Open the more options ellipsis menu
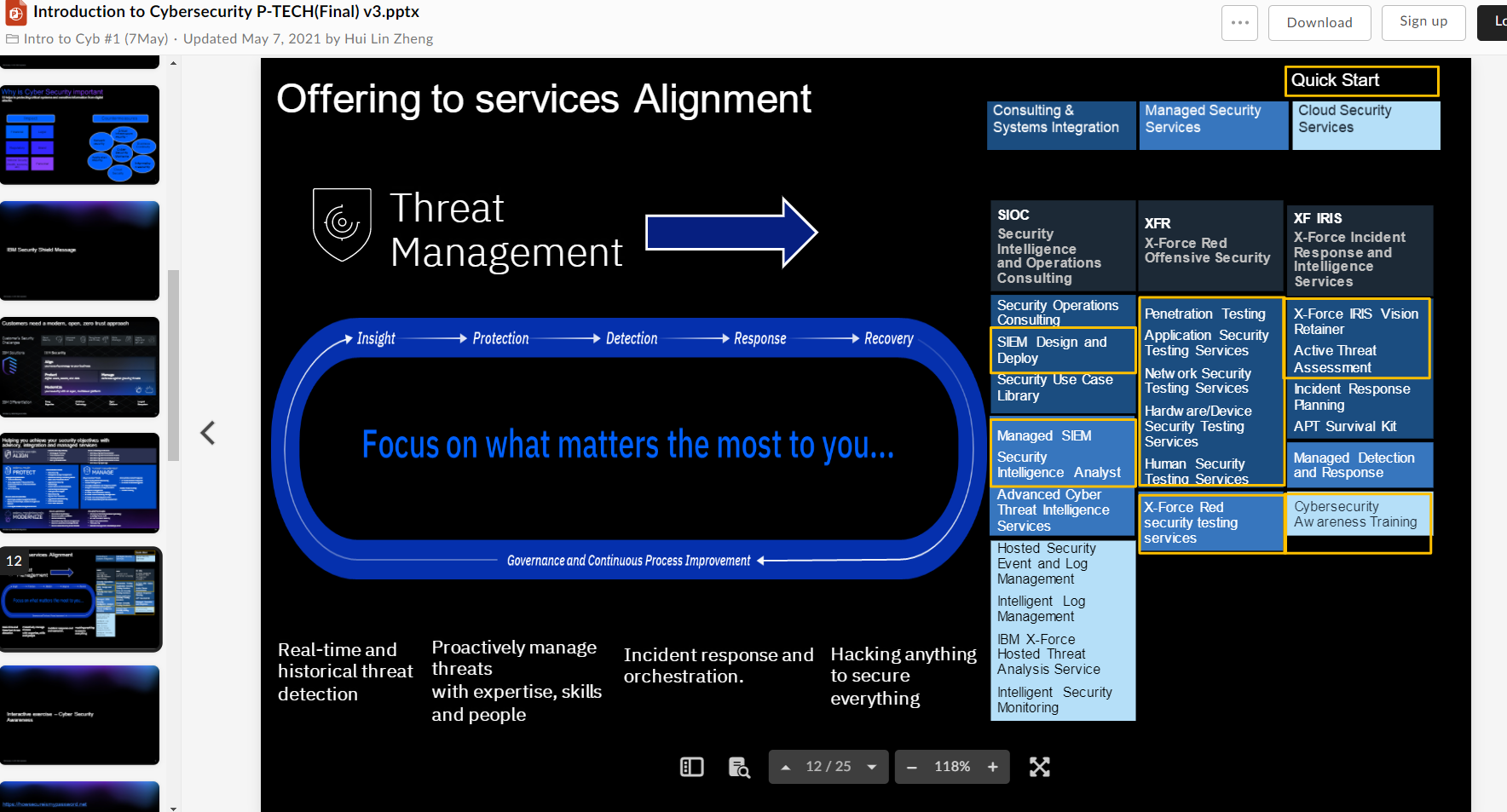This screenshot has width=1507, height=812. pyautogui.click(x=1239, y=23)
